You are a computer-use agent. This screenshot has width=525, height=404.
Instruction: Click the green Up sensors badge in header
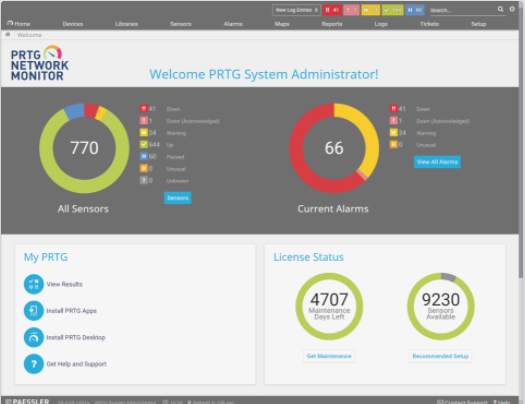(392, 10)
